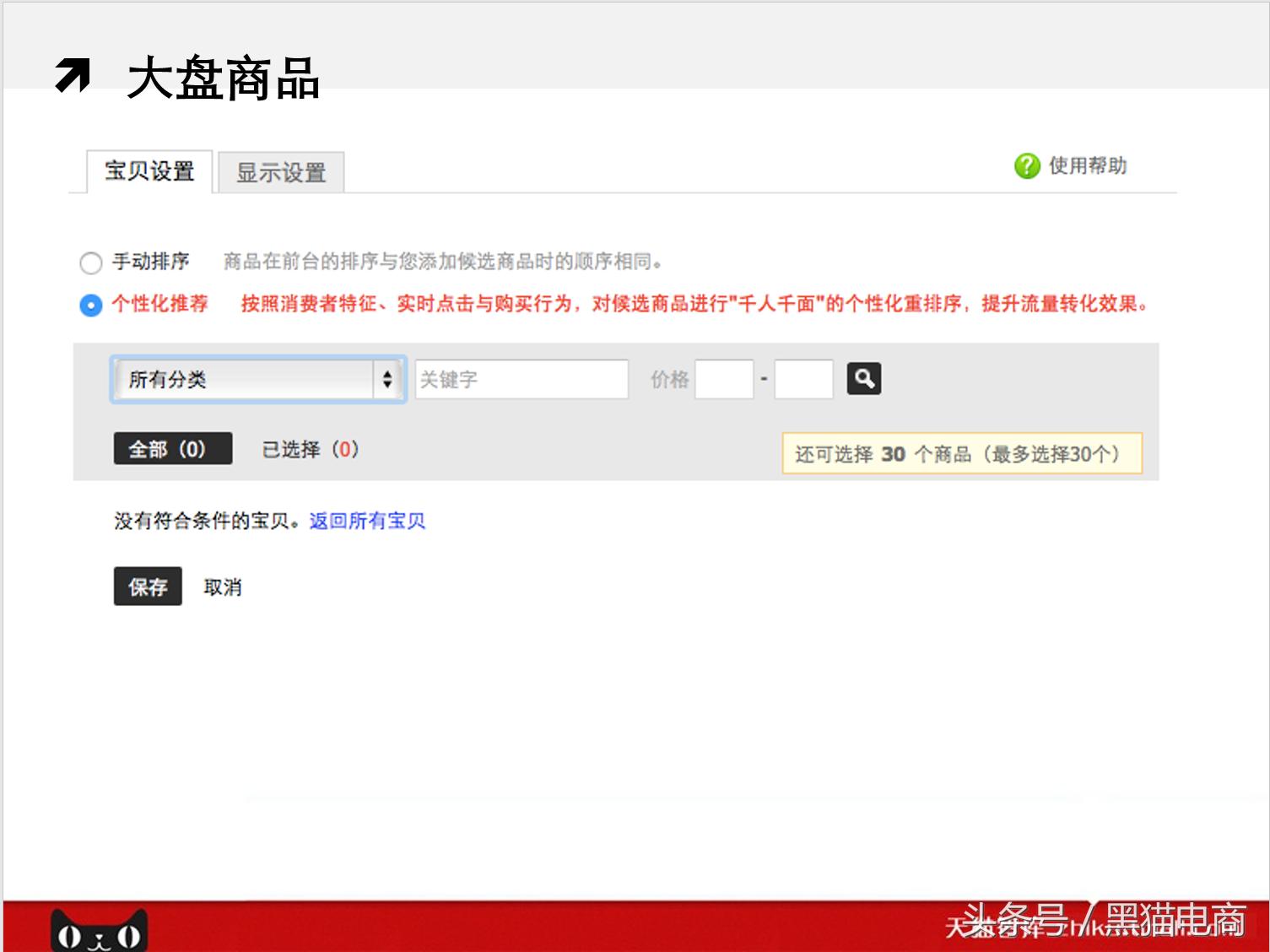Click the up-down stepper arrows in category selector
This screenshot has width=1270, height=952.
[x=387, y=380]
